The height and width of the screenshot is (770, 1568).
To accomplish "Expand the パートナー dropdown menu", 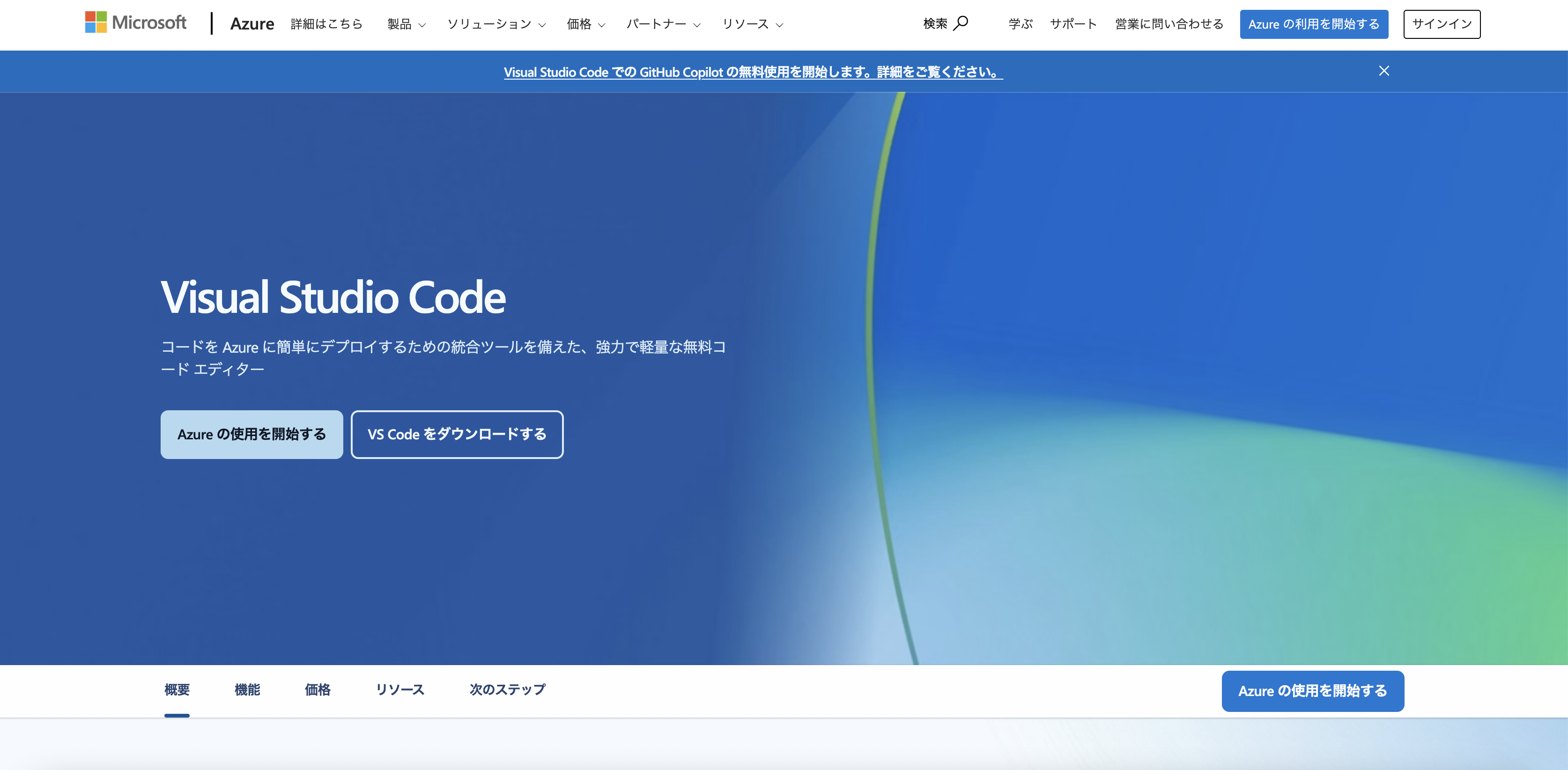I will [x=664, y=24].
